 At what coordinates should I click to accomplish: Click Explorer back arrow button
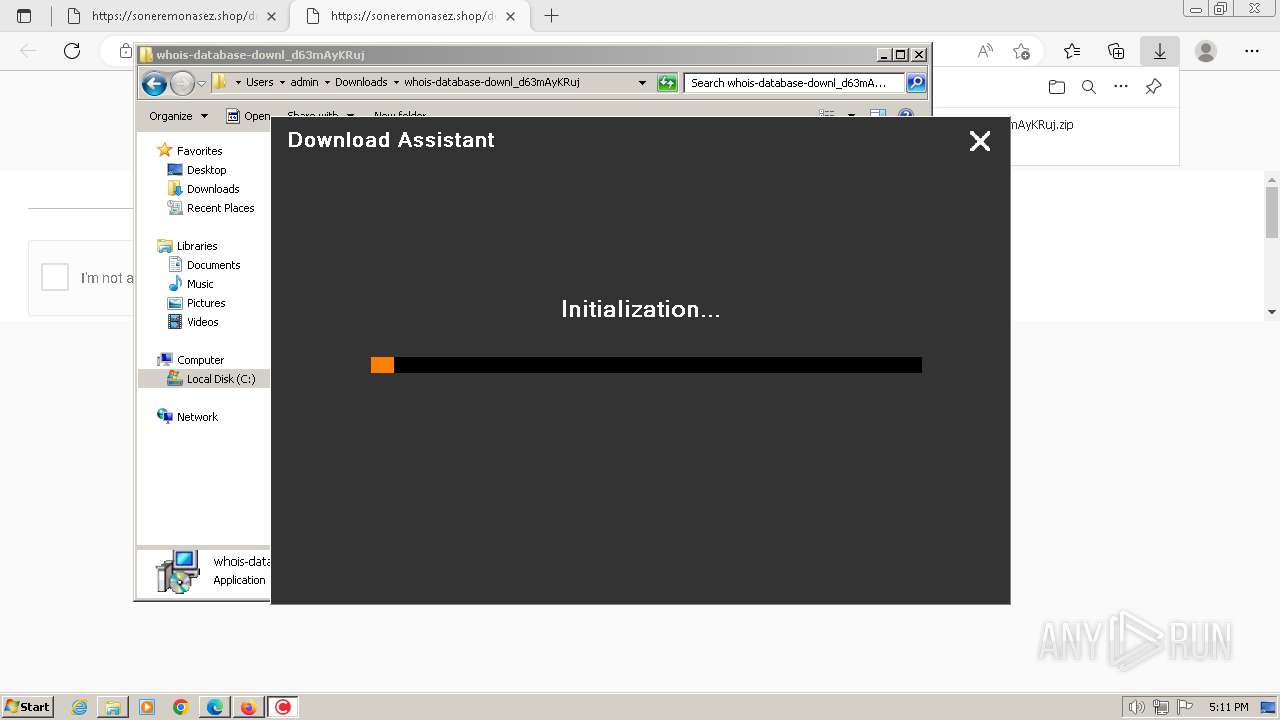pos(154,83)
